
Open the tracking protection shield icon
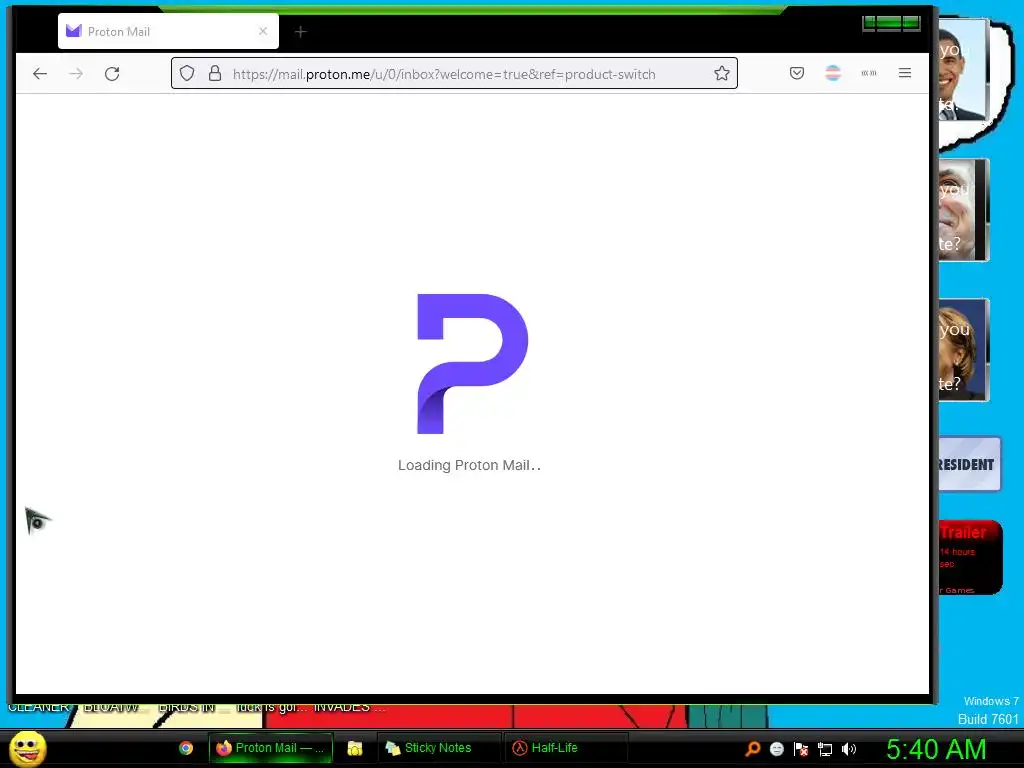[187, 73]
